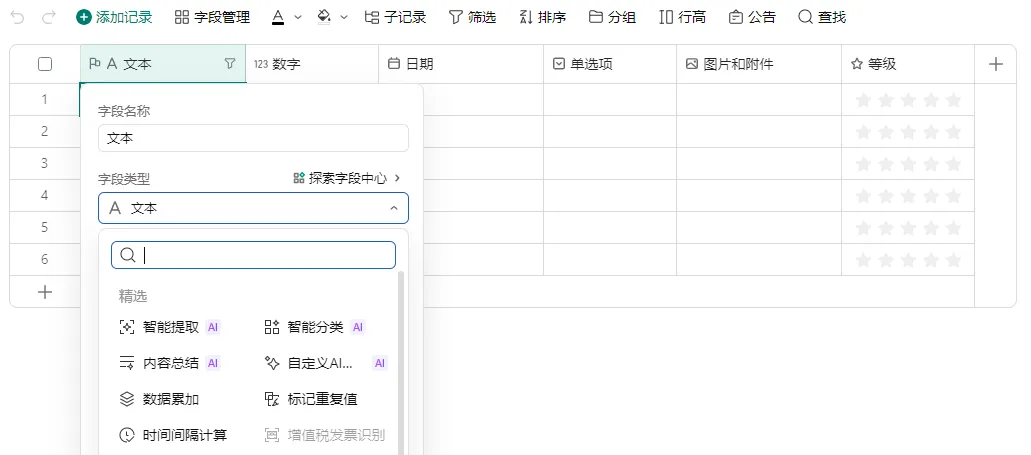Click the 字段名称 input containing 文本

click(253, 138)
